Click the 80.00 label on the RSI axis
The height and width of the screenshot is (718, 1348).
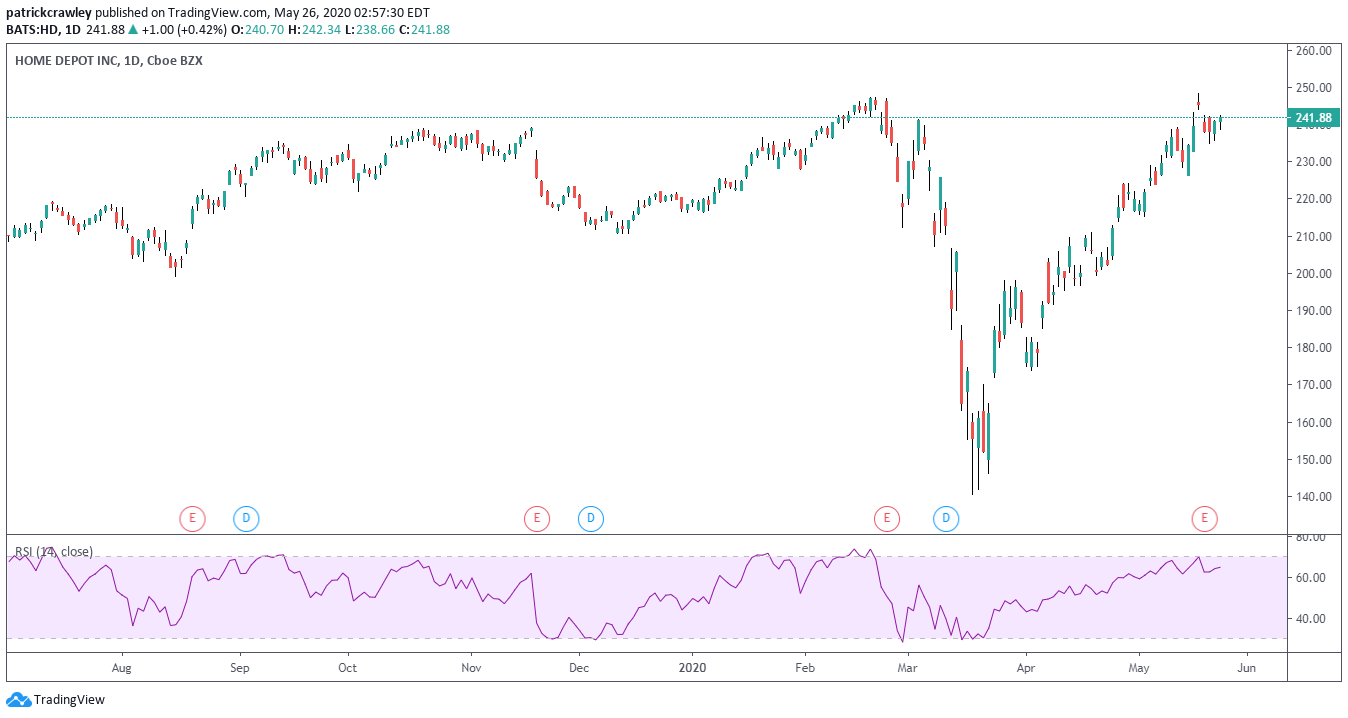click(1310, 537)
